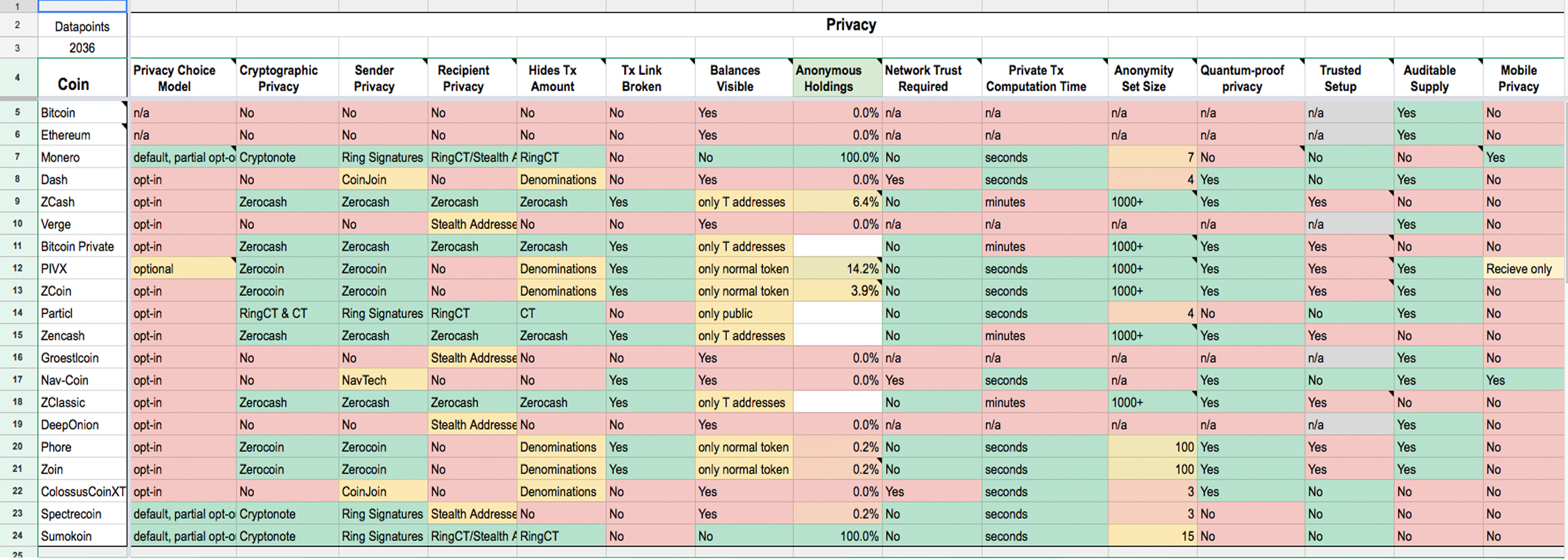Select the Coin column header cell
The height and width of the screenshot is (560, 1568).
pos(82,78)
